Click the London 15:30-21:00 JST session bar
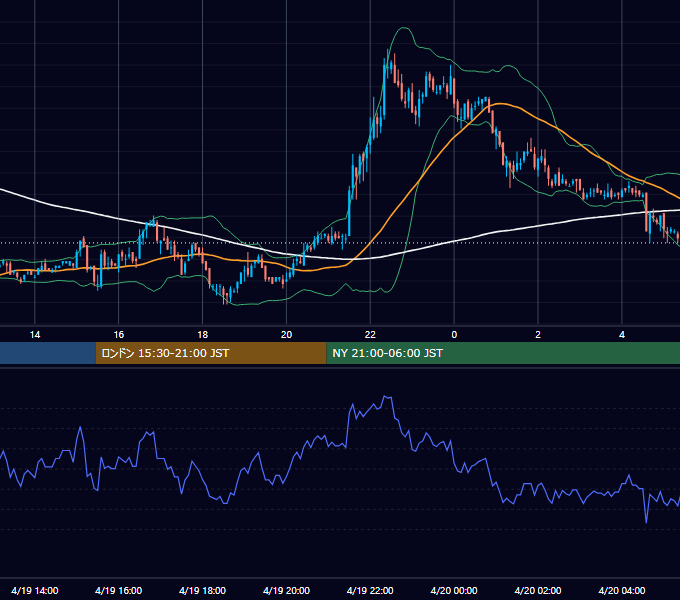 click(211, 353)
